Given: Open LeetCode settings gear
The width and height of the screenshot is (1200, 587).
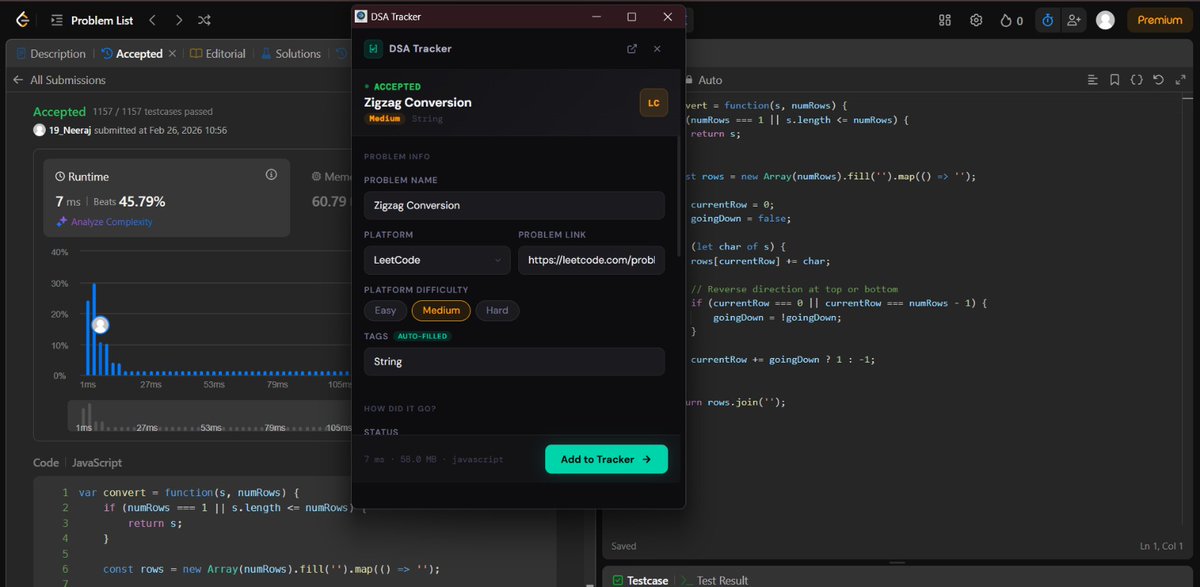Looking at the screenshot, I should pos(977,20).
